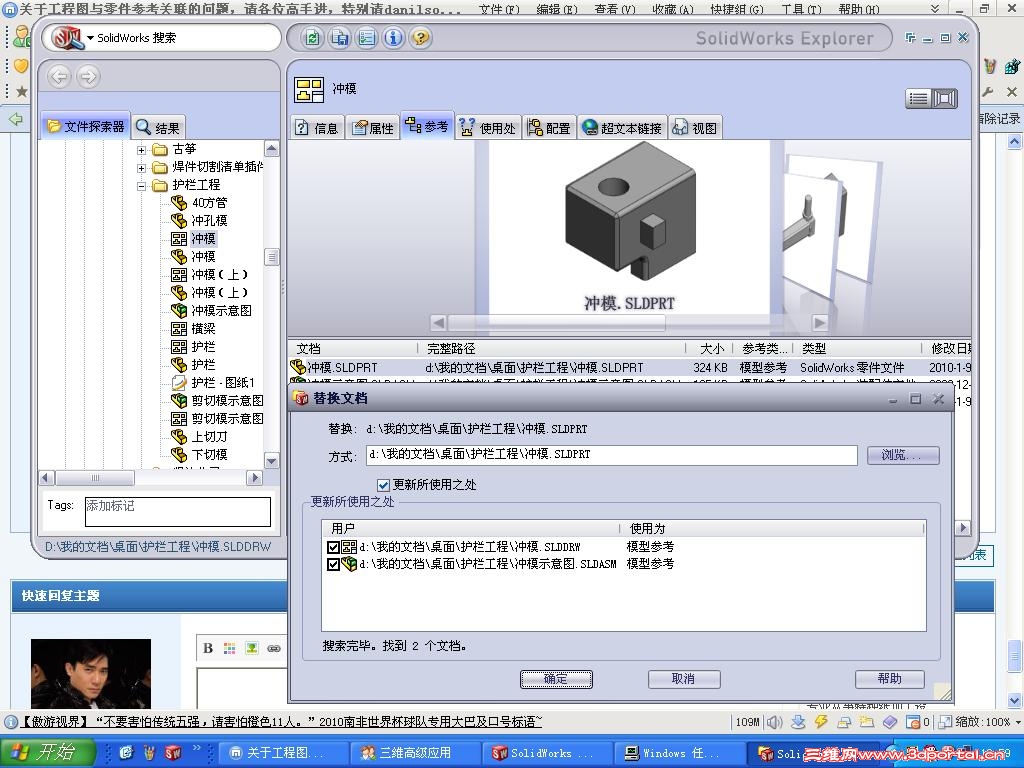
Task: Click the 方式 file path input field
Action: 611,455
